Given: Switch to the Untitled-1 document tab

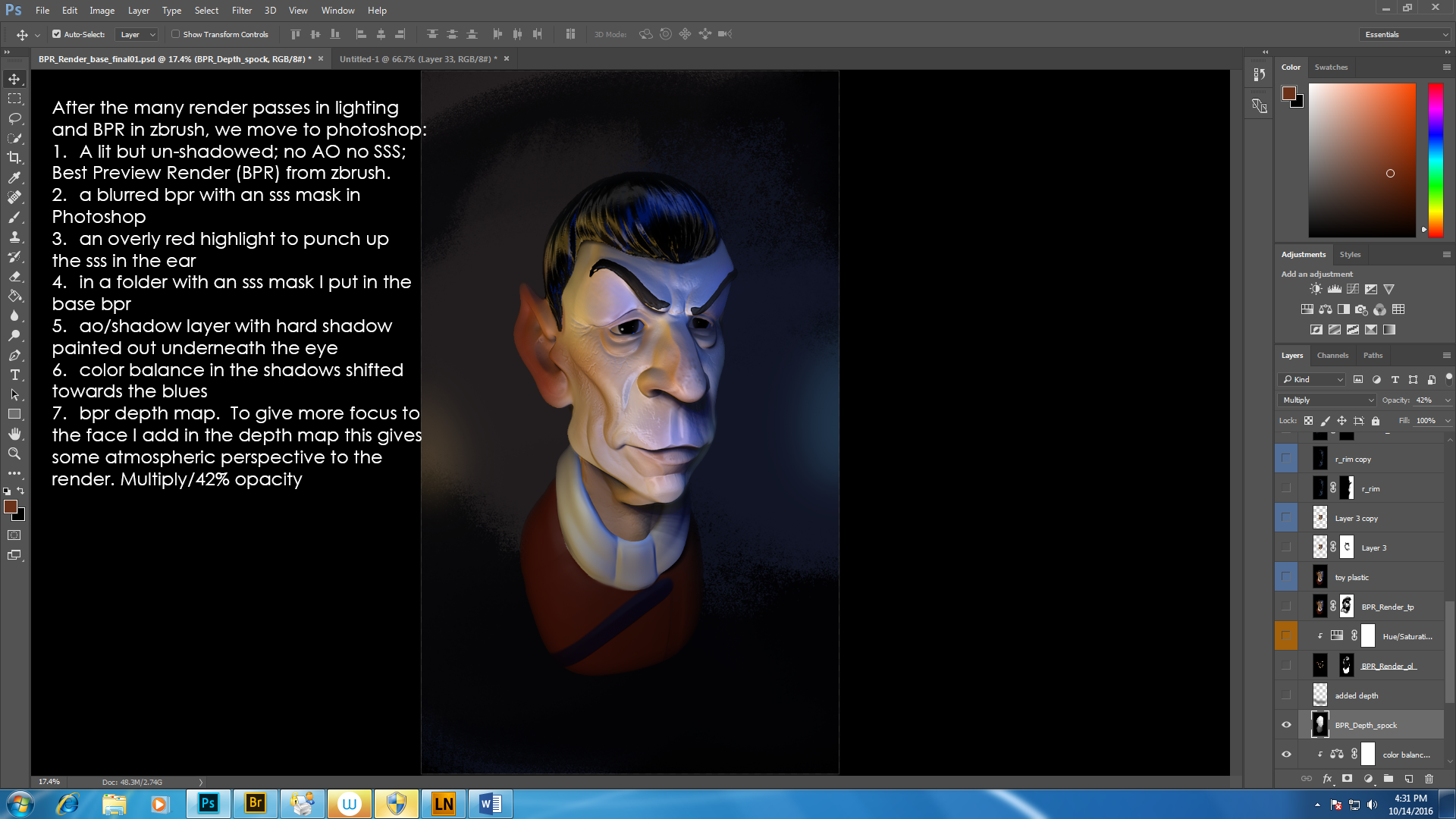Looking at the screenshot, I should click(418, 58).
